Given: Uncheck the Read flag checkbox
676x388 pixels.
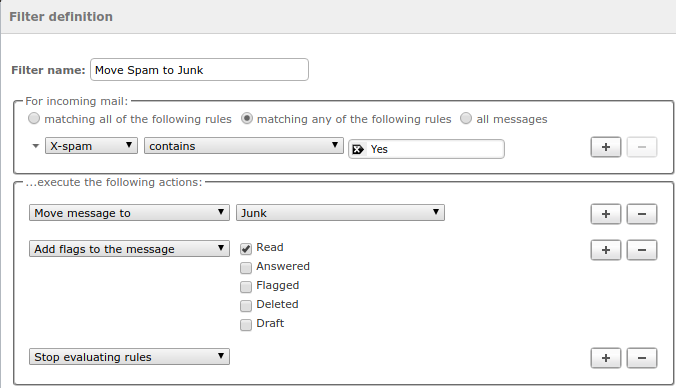Looking at the screenshot, I should [x=246, y=249].
